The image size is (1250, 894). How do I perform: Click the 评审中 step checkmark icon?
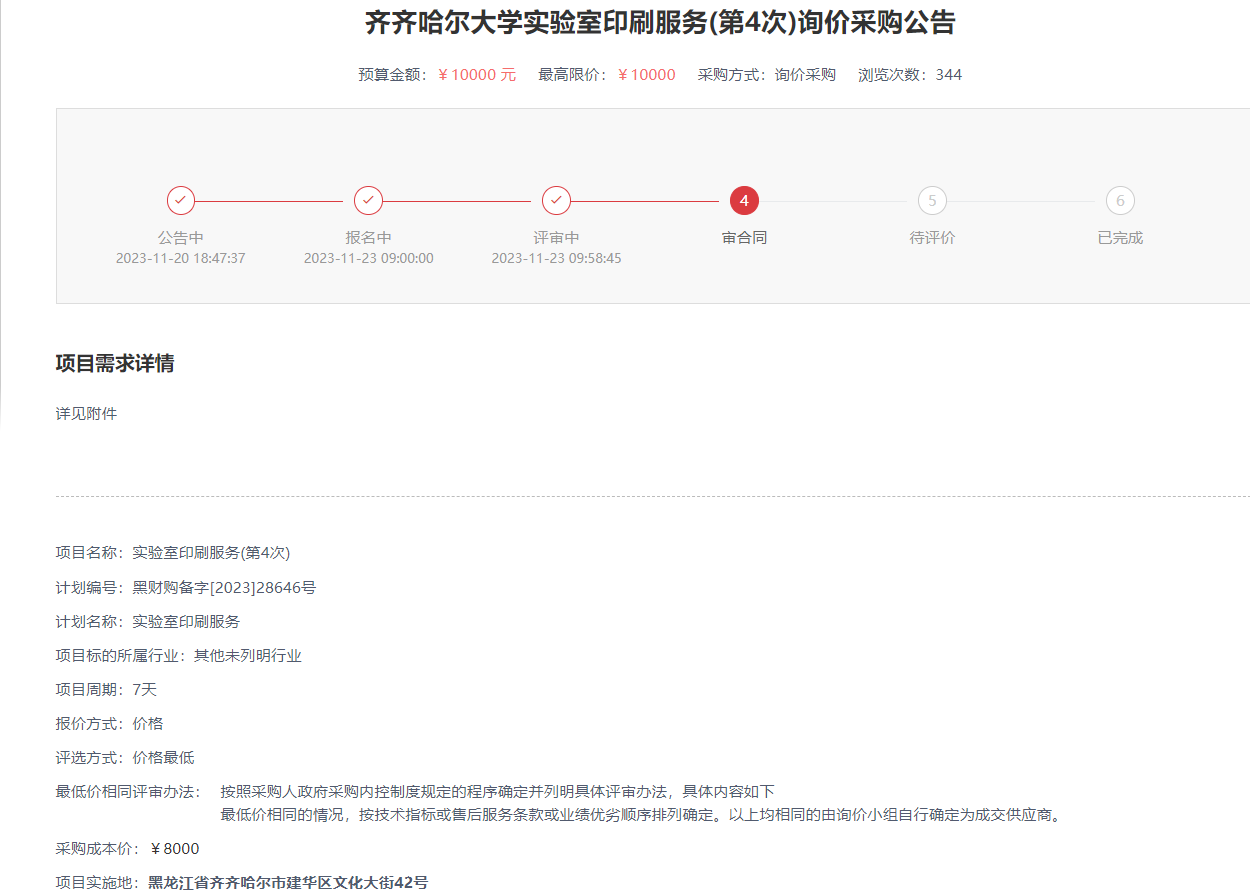point(557,201)
